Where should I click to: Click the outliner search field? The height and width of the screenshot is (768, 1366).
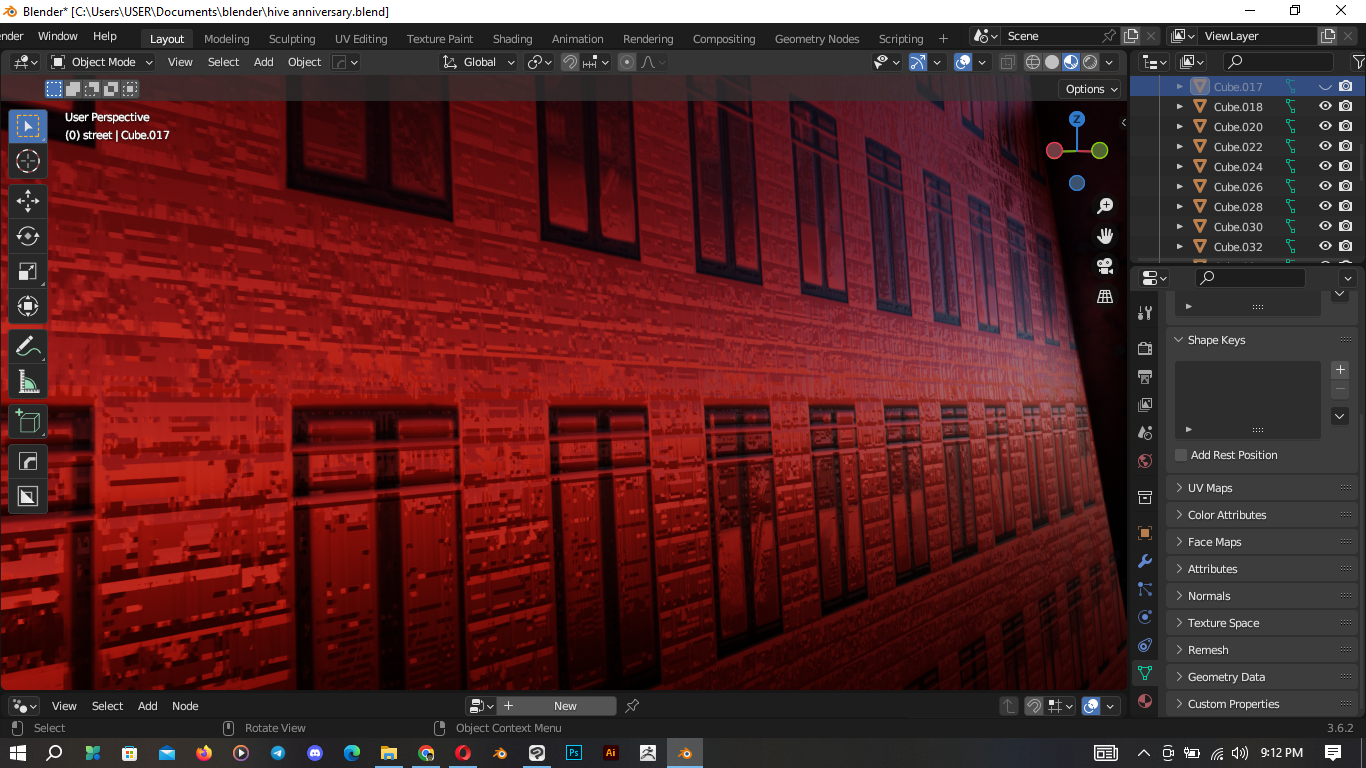tap(1278, 62)
